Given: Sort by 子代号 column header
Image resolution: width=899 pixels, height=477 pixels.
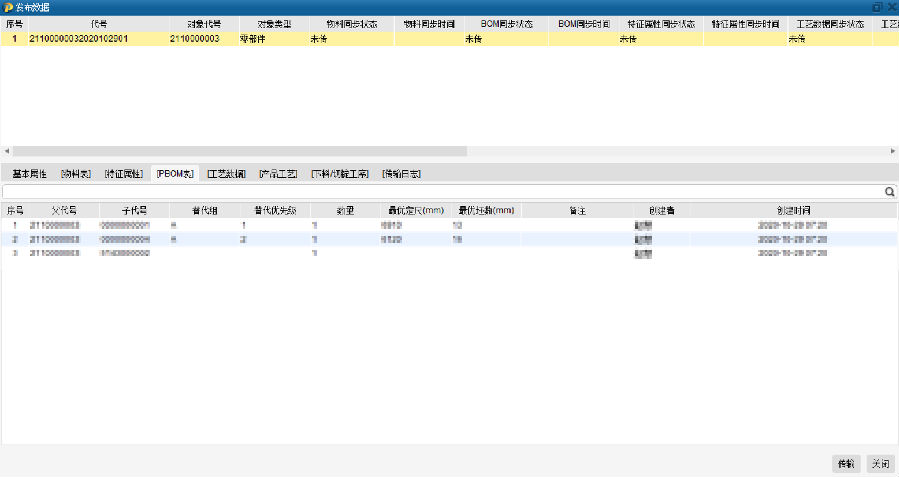Looking at the screenshot, I should point(134,211).
